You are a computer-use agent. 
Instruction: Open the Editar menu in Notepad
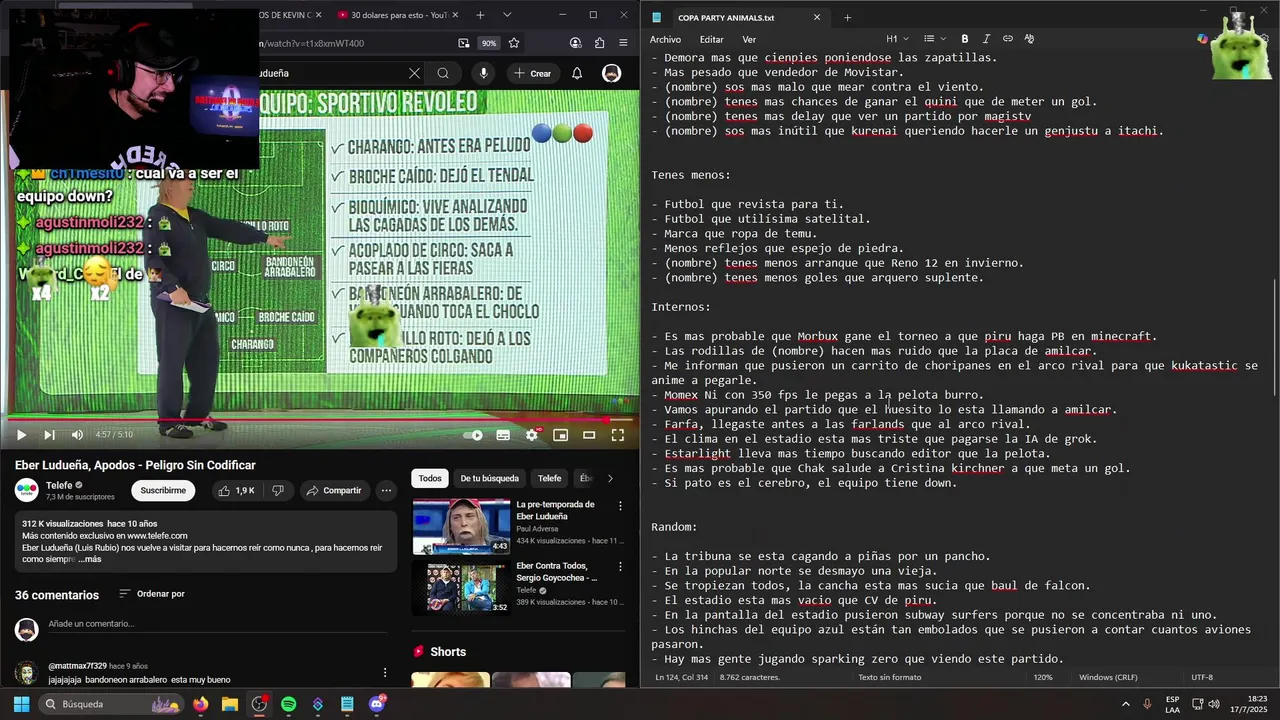711,39
